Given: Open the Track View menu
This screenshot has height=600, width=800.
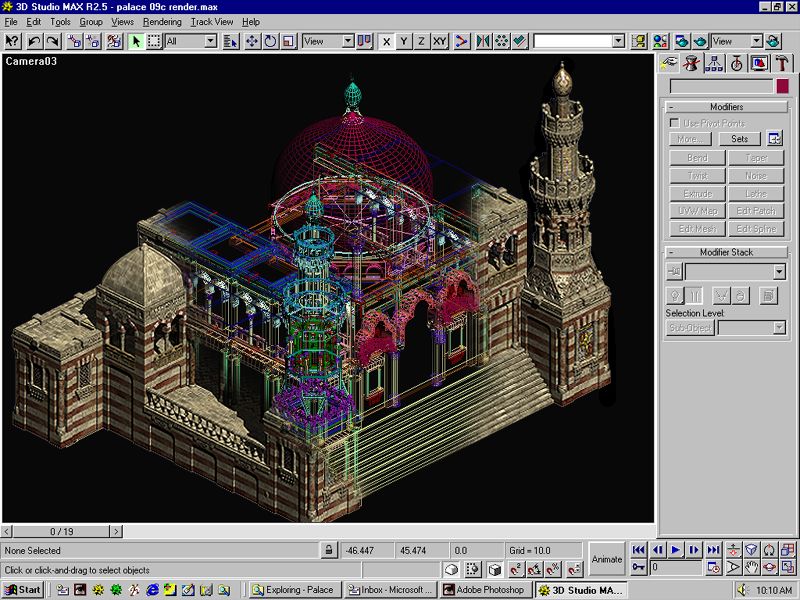Looking at the screenshot, I should (x=211, y=21).
